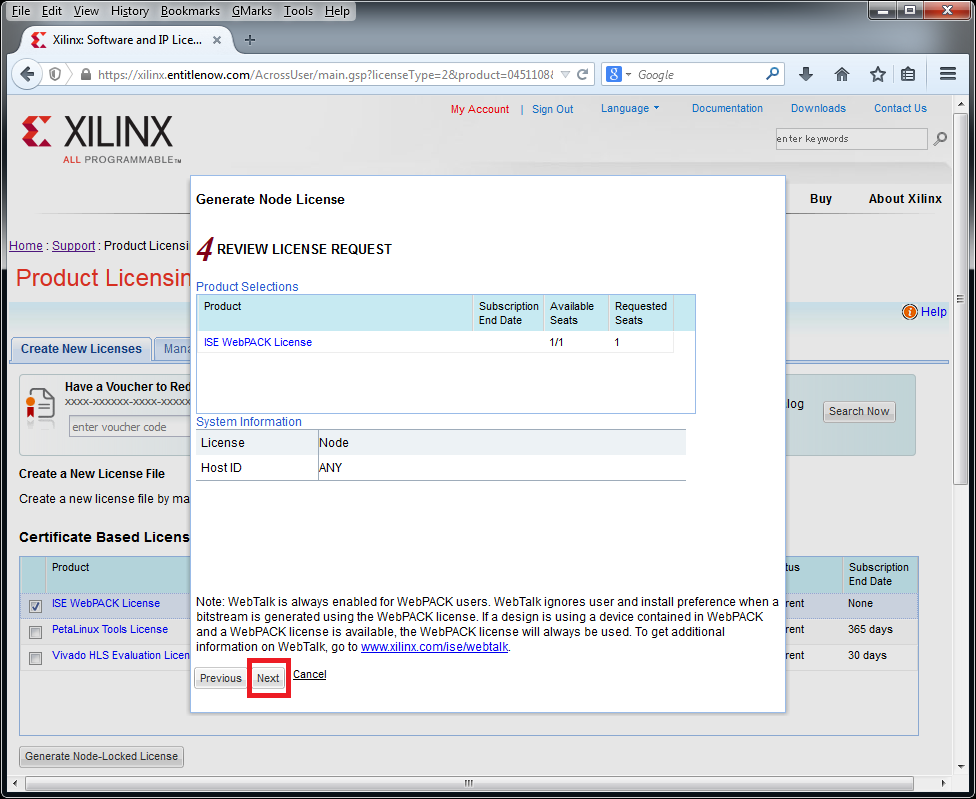Tick the Vivado HLS Evaluation License checkbox
This screenshot has height=799, width=976.
click(35, 658)
